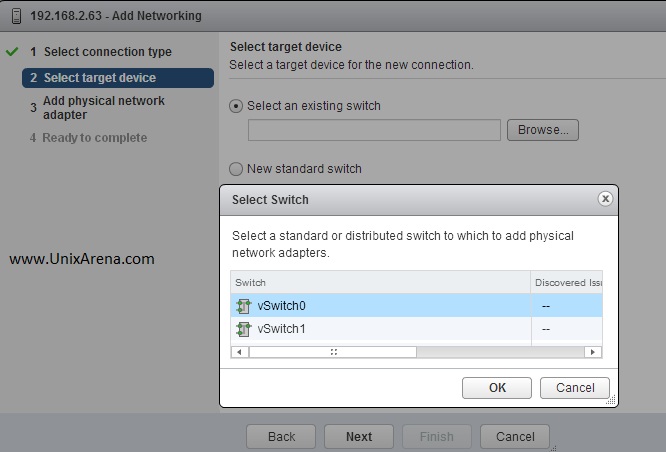
Task: Click the host icon in the title bar
Action: click(x=17, y=16)
